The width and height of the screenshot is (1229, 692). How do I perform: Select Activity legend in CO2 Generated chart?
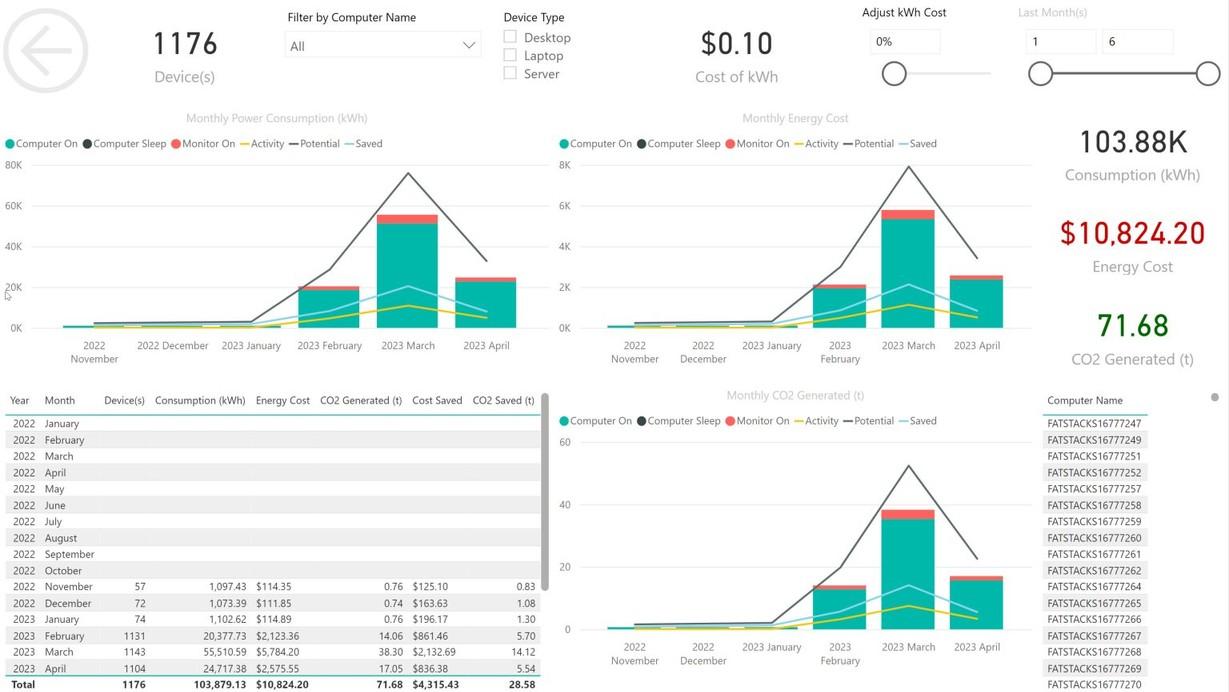tap(816, 421)
